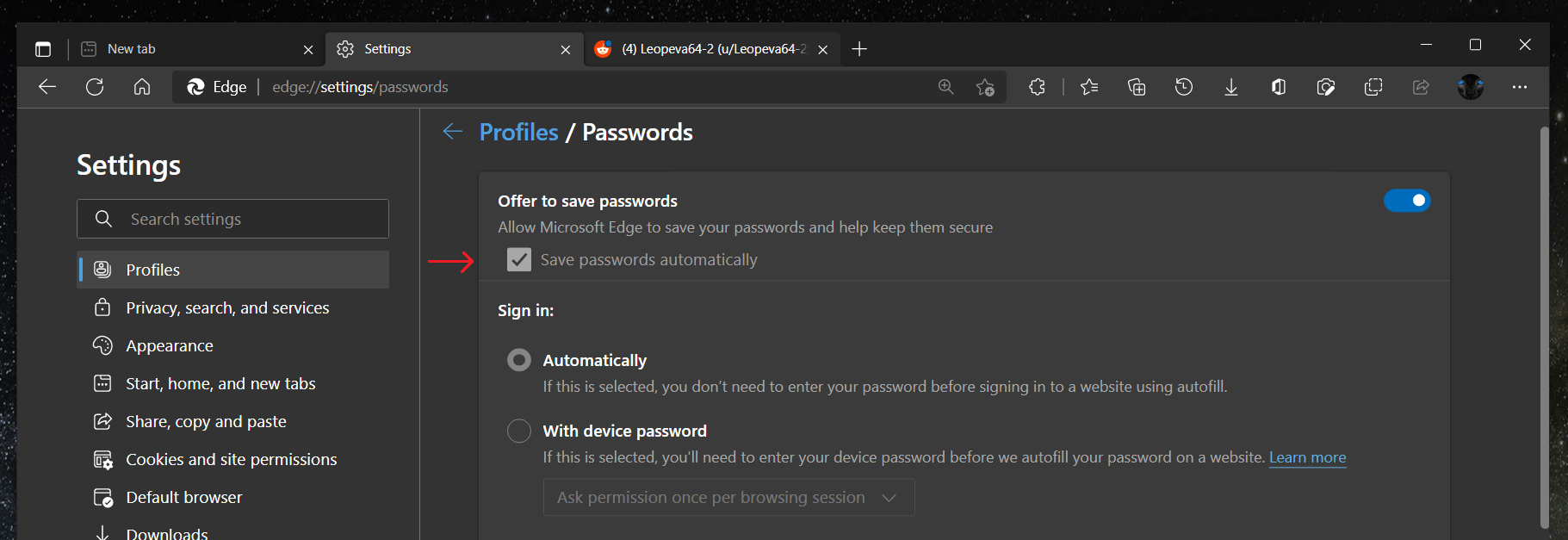Start a Web Capture
The image size is (1568, 540).
[1326, 87]
